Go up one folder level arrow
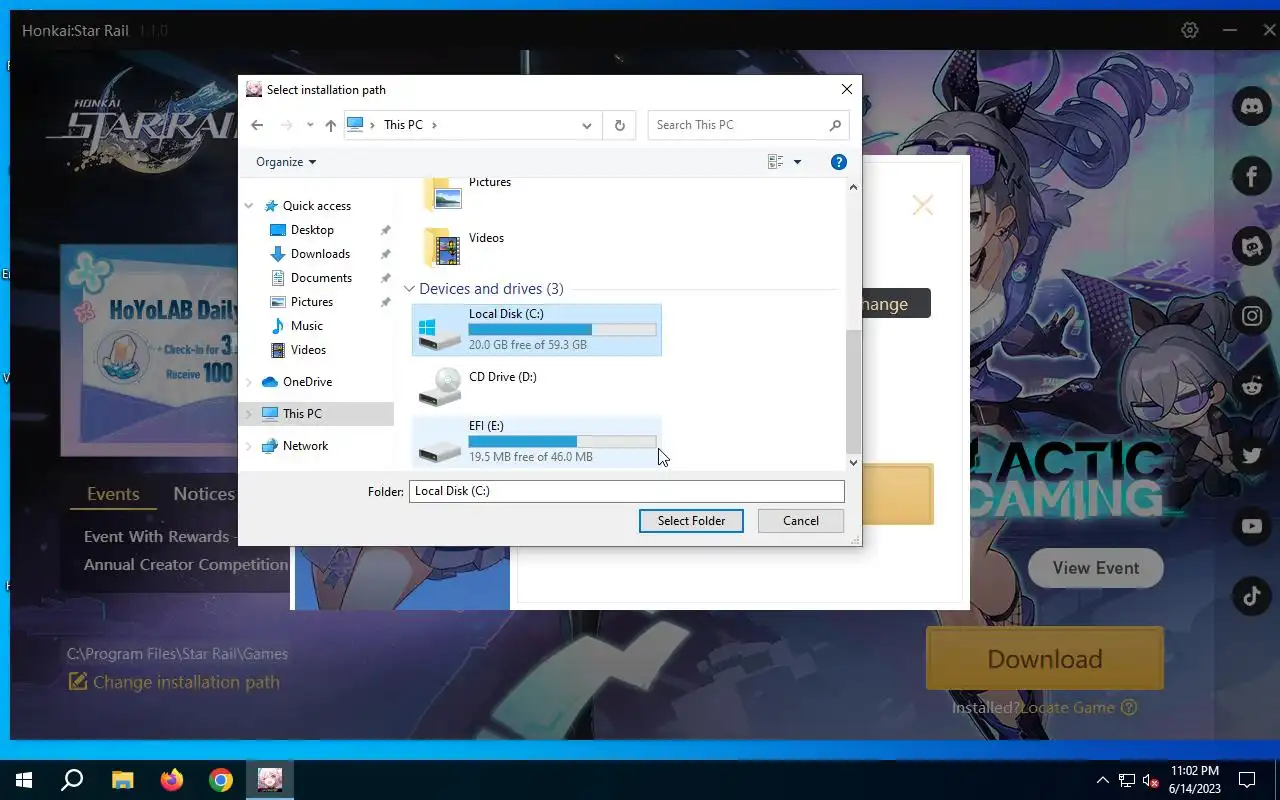 [x=330, y=125]
